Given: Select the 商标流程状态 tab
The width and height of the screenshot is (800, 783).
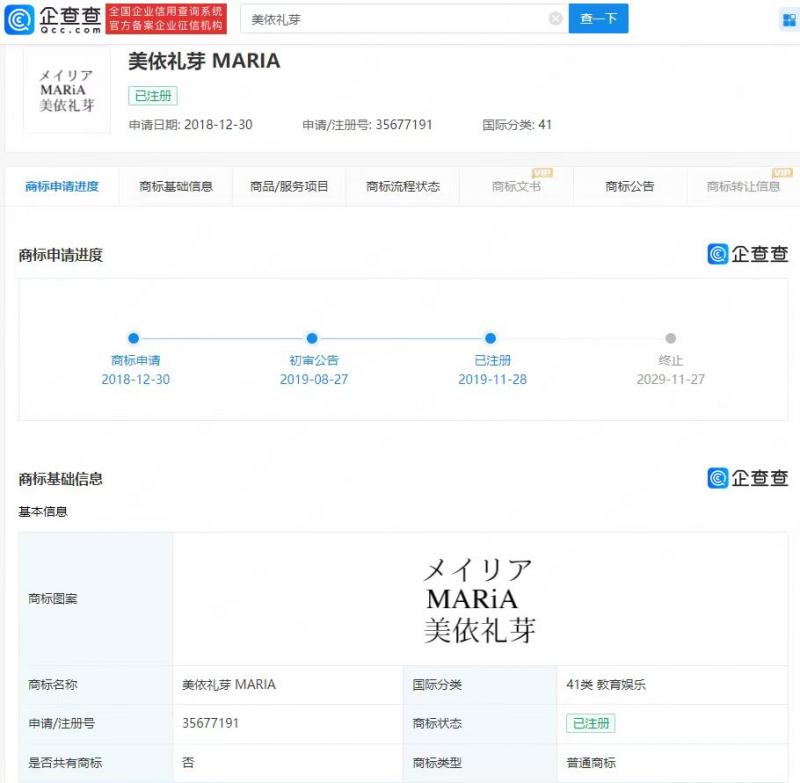Looking at the screenshot, I should (x=403, y=186).
